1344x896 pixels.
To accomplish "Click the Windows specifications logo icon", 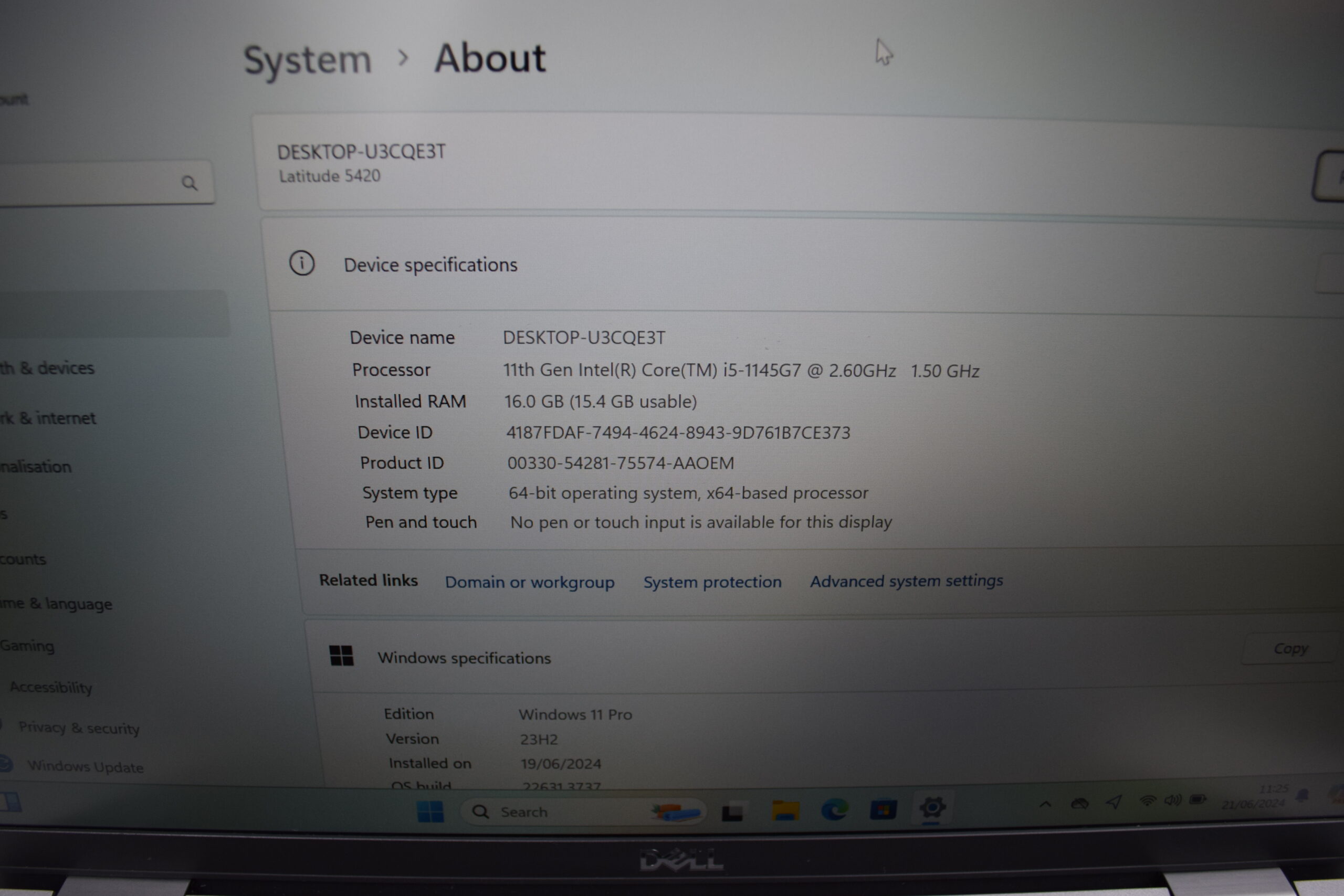I will (x=342, y=656).
